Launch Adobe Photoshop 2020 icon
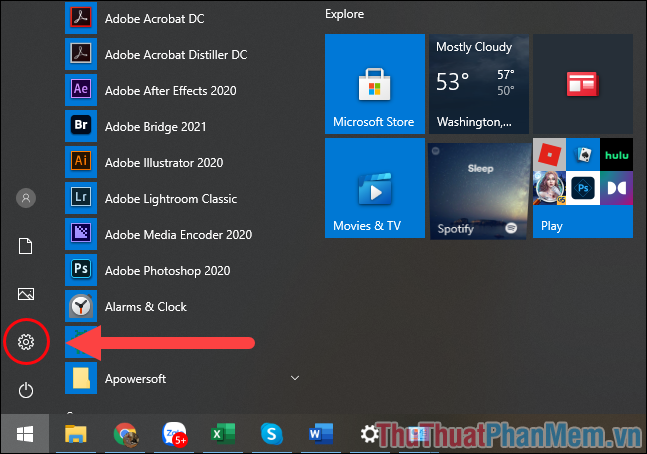 81,270
